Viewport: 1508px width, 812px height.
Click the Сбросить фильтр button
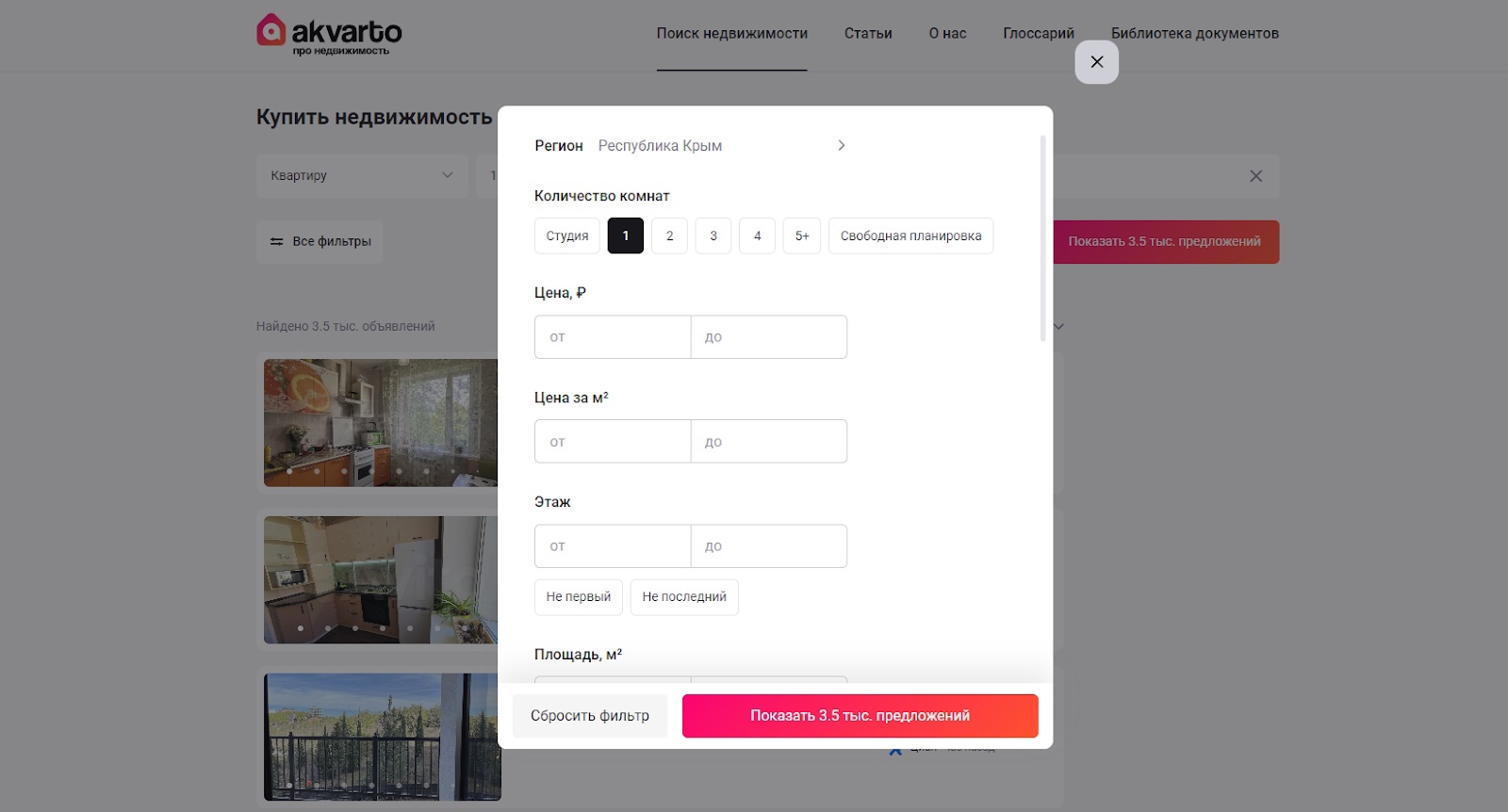[x=590, y=716]
